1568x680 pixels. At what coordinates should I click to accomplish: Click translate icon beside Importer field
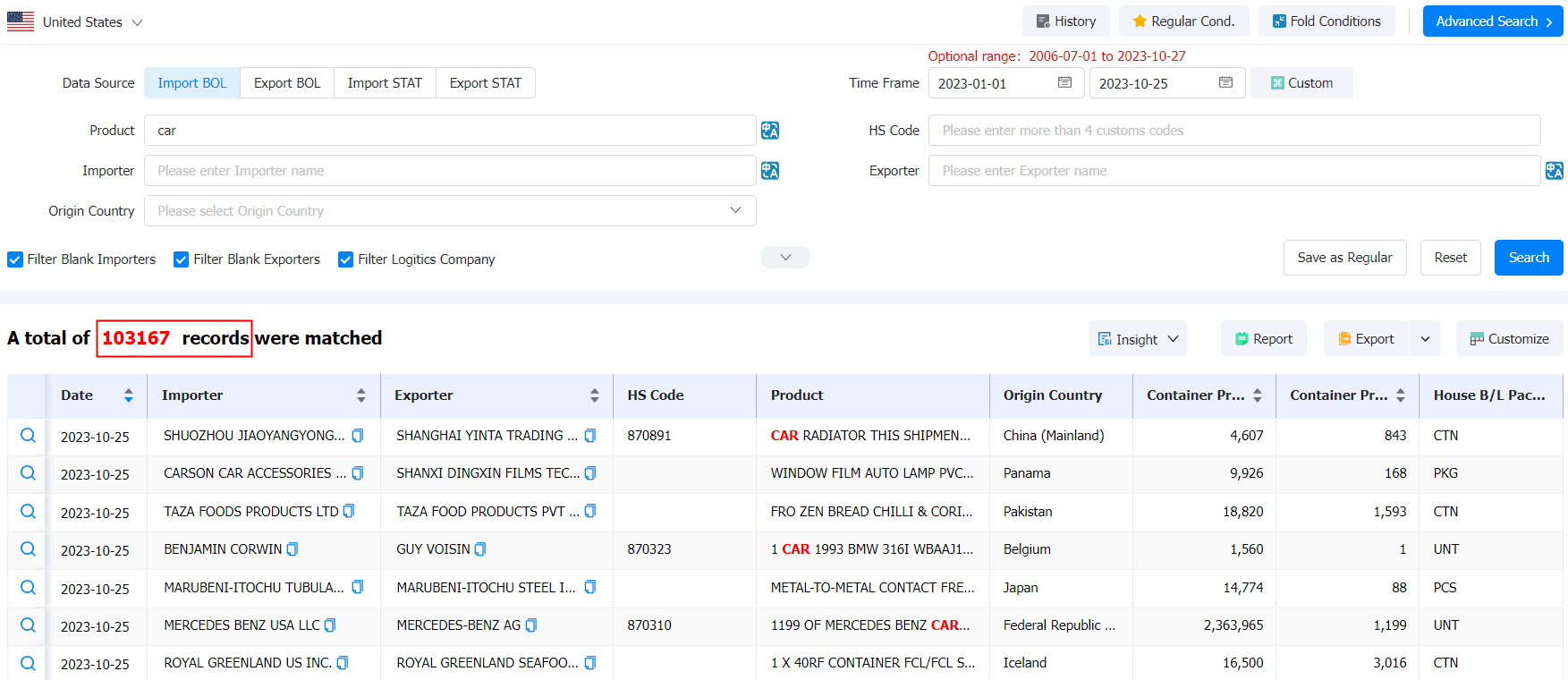pyautogui.click(x=769, y=171)
